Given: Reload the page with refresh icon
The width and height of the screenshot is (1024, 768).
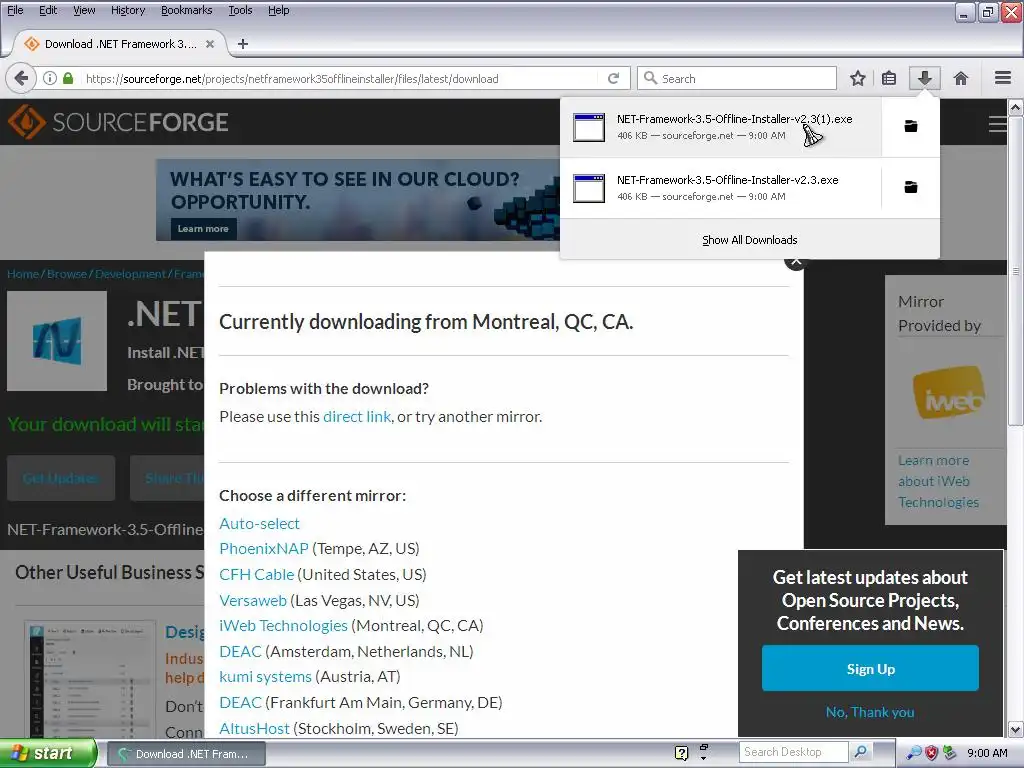Looking at the screenshot, I should click(613, 78).
